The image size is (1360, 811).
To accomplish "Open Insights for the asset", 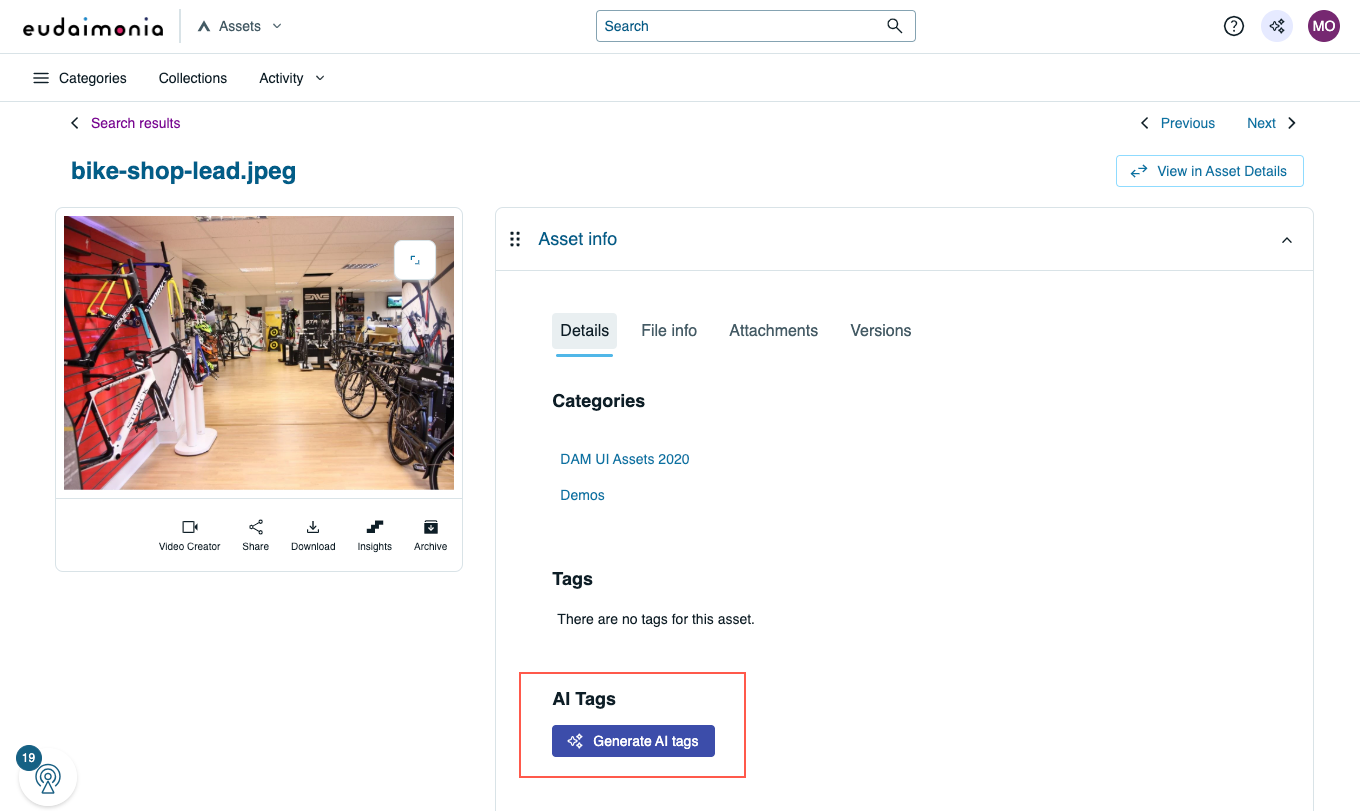I will pyautogui.click(x=375, y=535).
